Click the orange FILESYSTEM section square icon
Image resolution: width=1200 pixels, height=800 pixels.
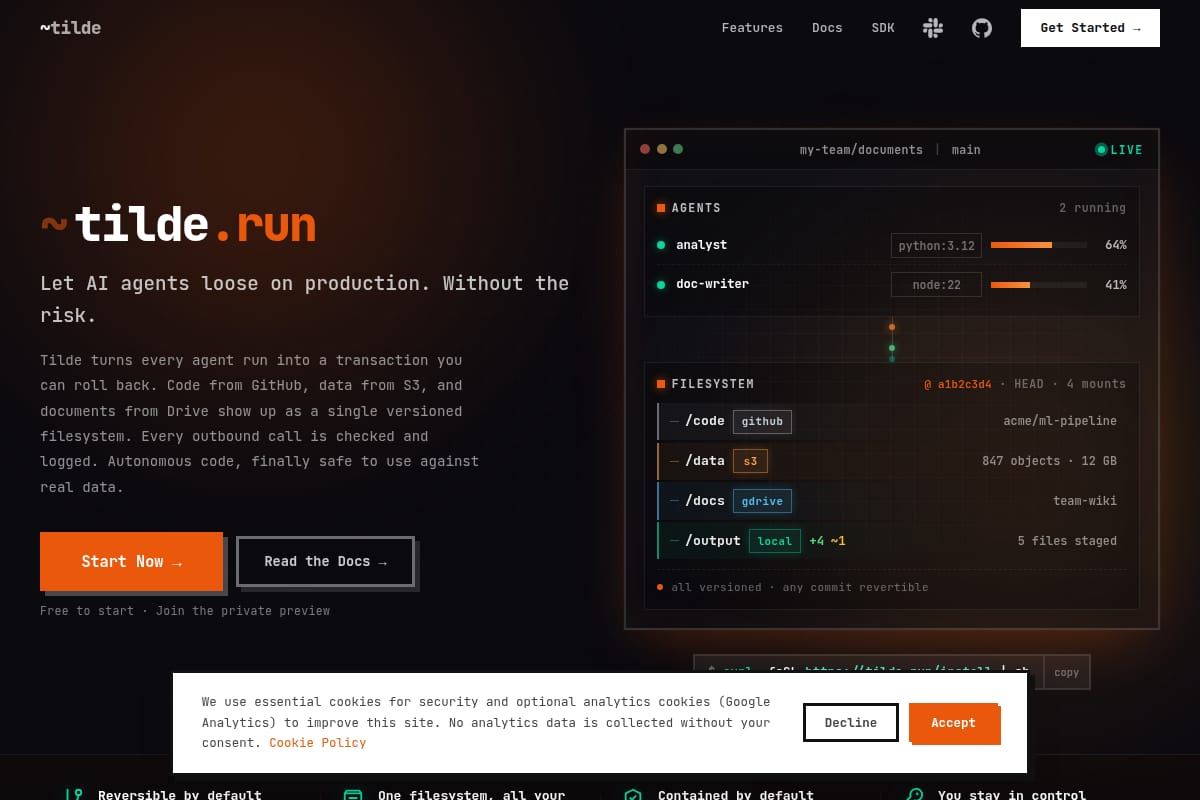pyautogui.click(x=661, y=384)
